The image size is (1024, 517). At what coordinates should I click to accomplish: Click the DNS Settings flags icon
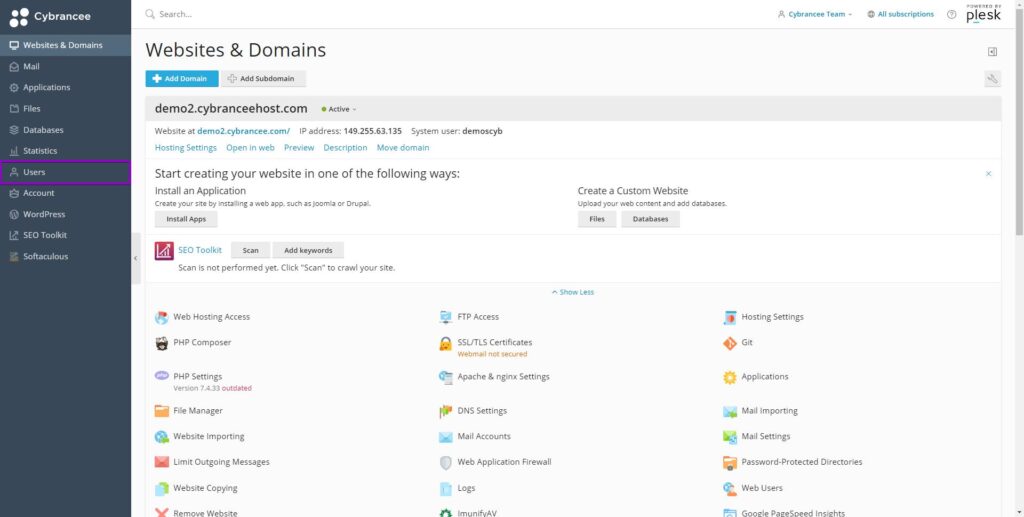(445, 411)
